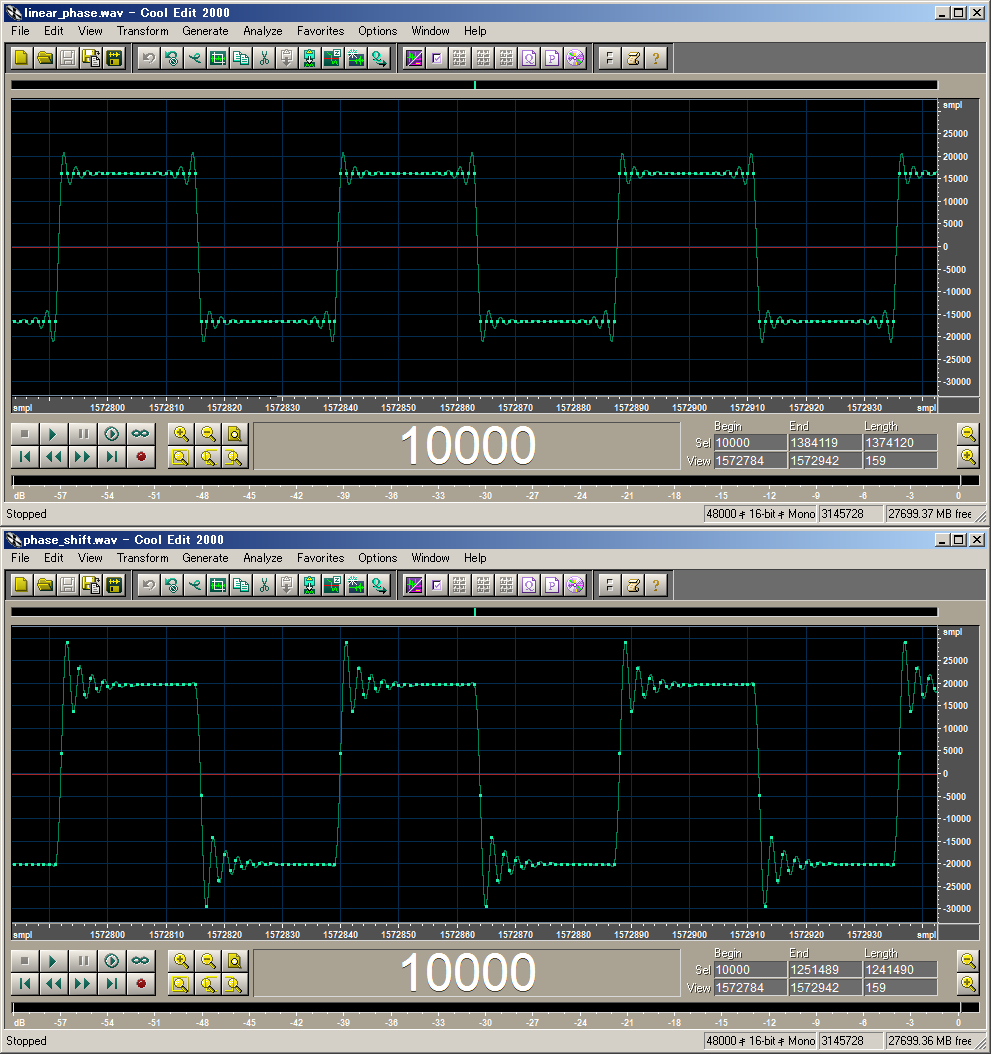Click '48000 16-bit Mono' in phase_shift.wav status bar
This screenshot has width=991, height=1054.
click(760, 1041)
